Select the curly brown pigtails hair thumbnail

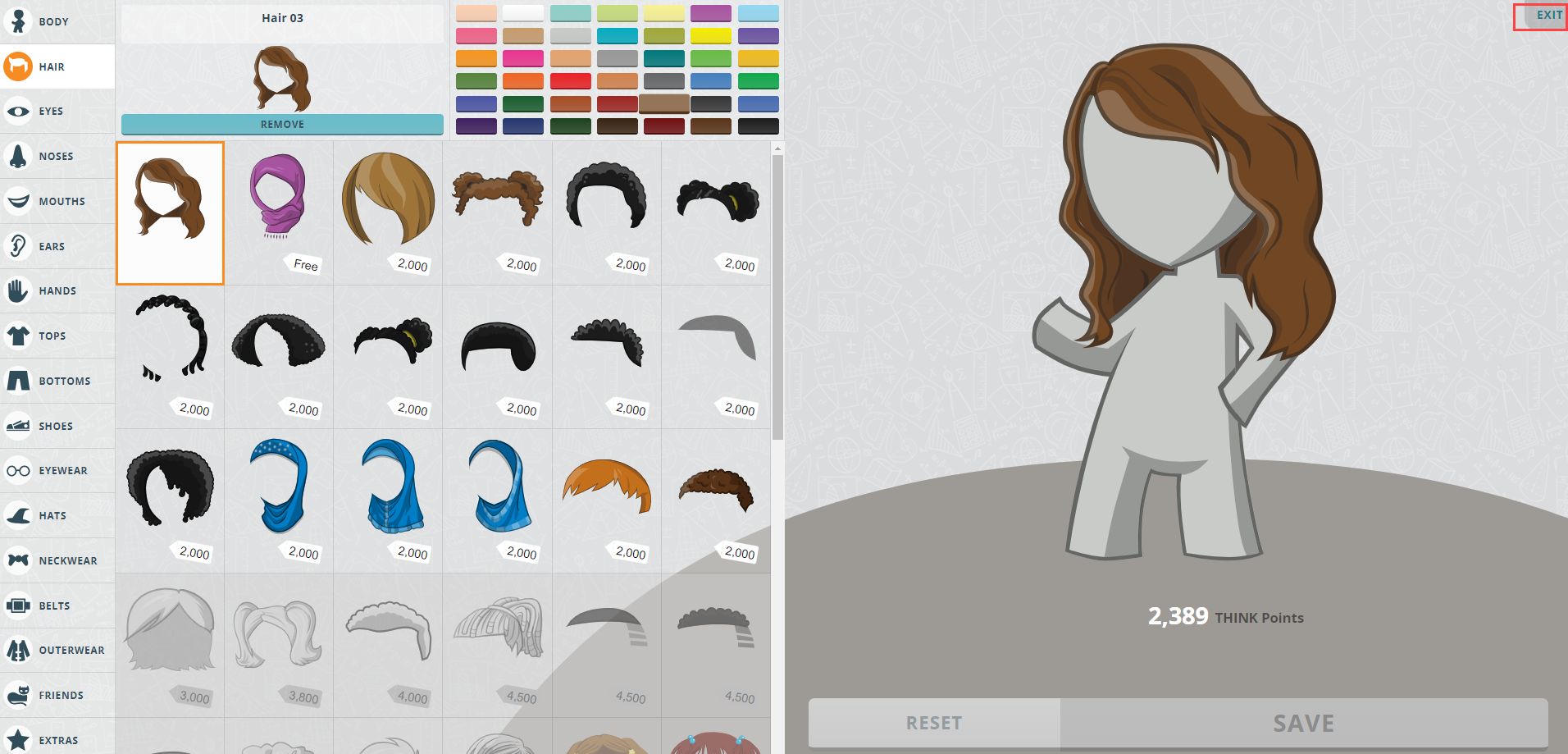[x=498, y=213]
